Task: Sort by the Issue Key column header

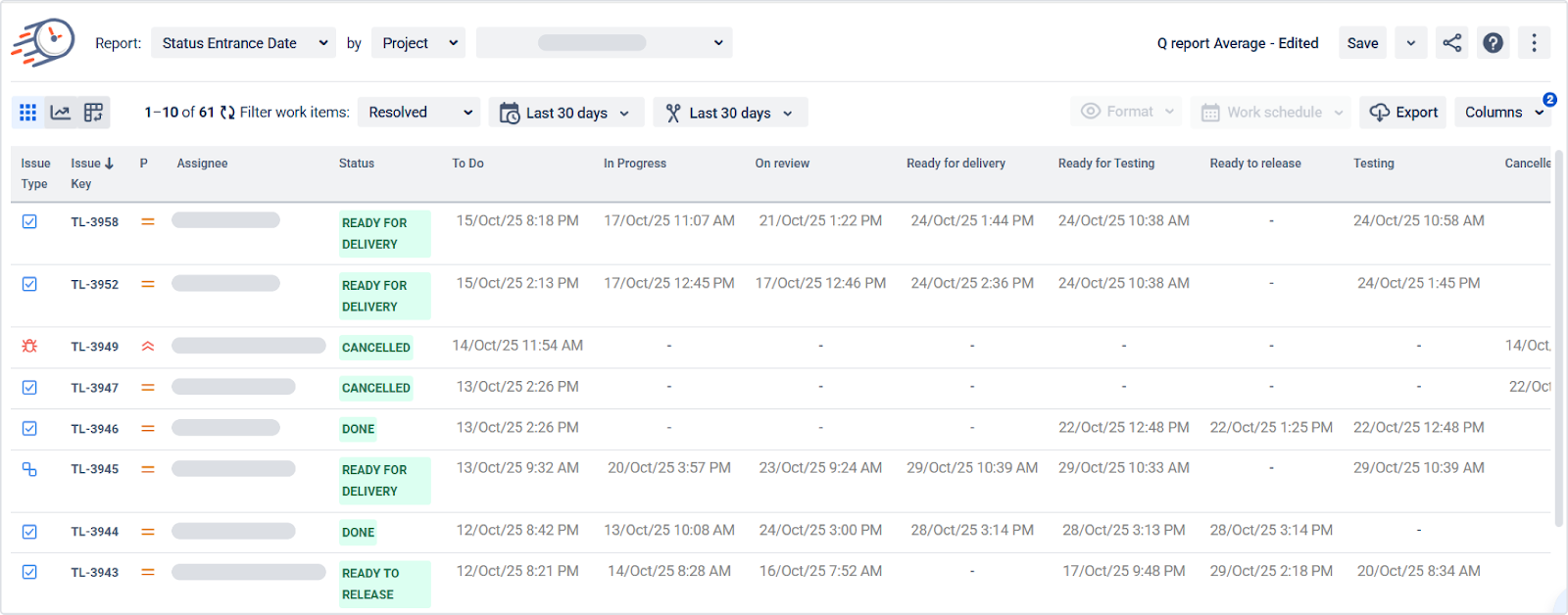Action: 91,173
